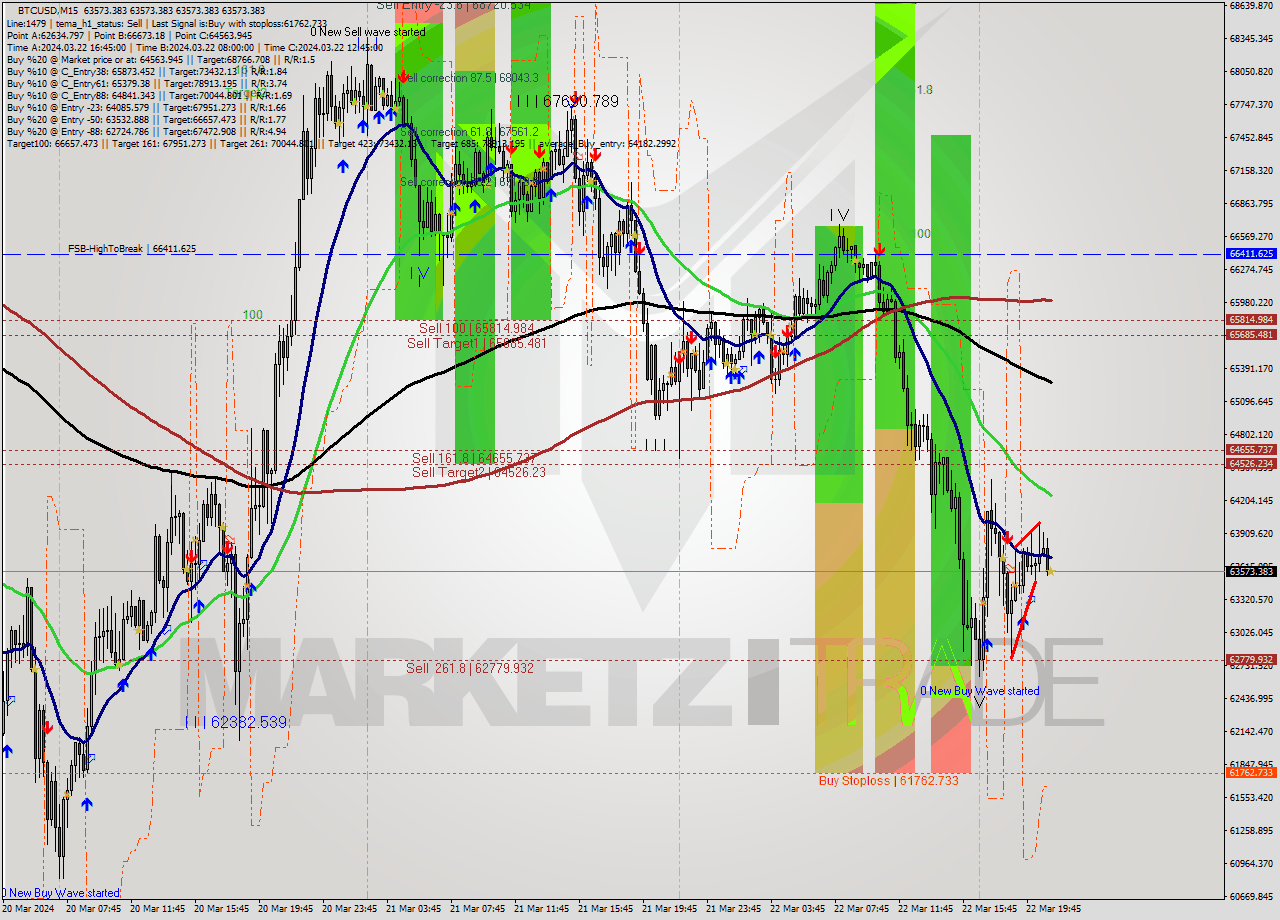
Task: Click the 'III 62382.539' wave label
Action: click(235, 721)
